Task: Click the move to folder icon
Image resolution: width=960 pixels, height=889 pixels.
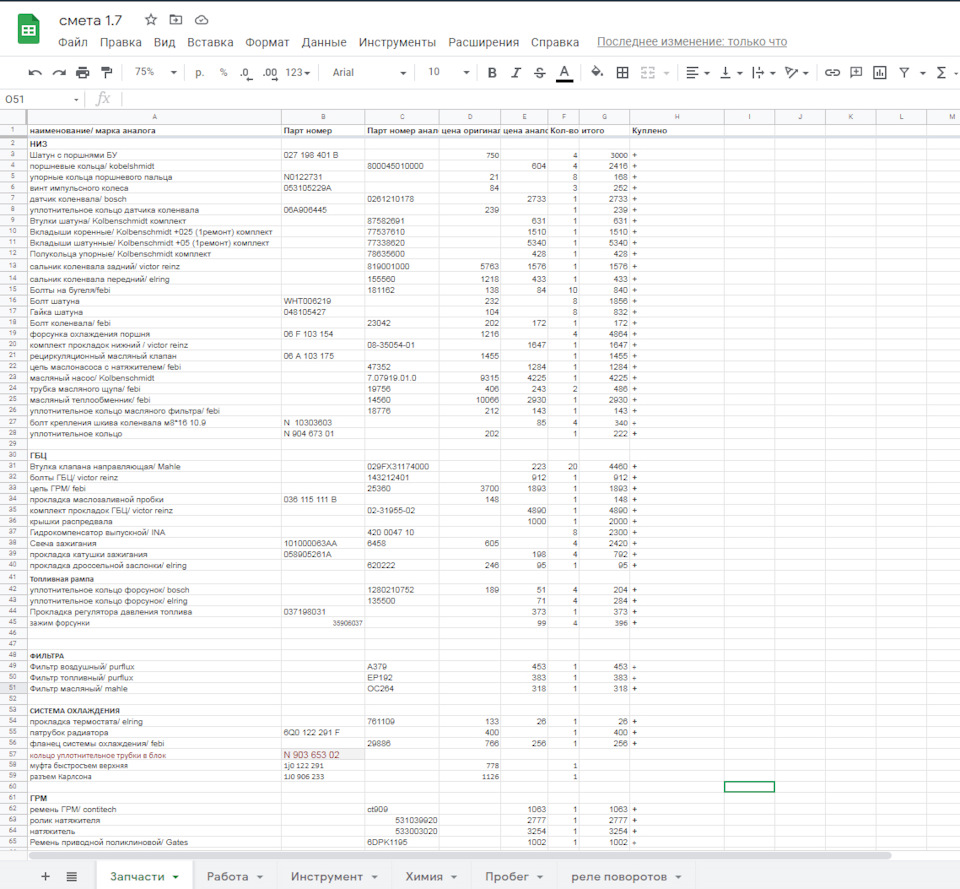Action: (x=176, y=20)
